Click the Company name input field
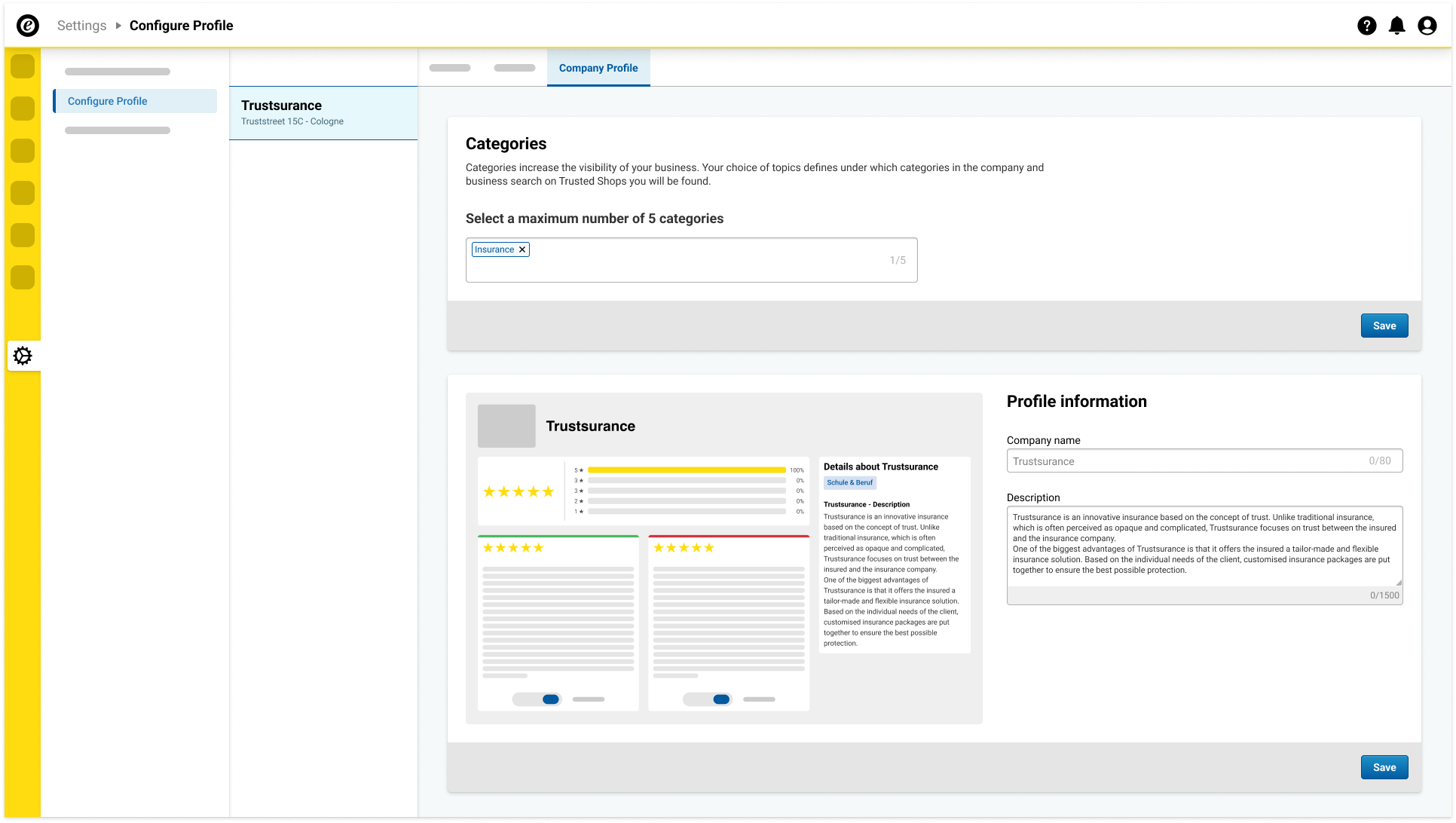This screenshot has height=823, width=1456. pyautogui.click(x=1204, y=461)
